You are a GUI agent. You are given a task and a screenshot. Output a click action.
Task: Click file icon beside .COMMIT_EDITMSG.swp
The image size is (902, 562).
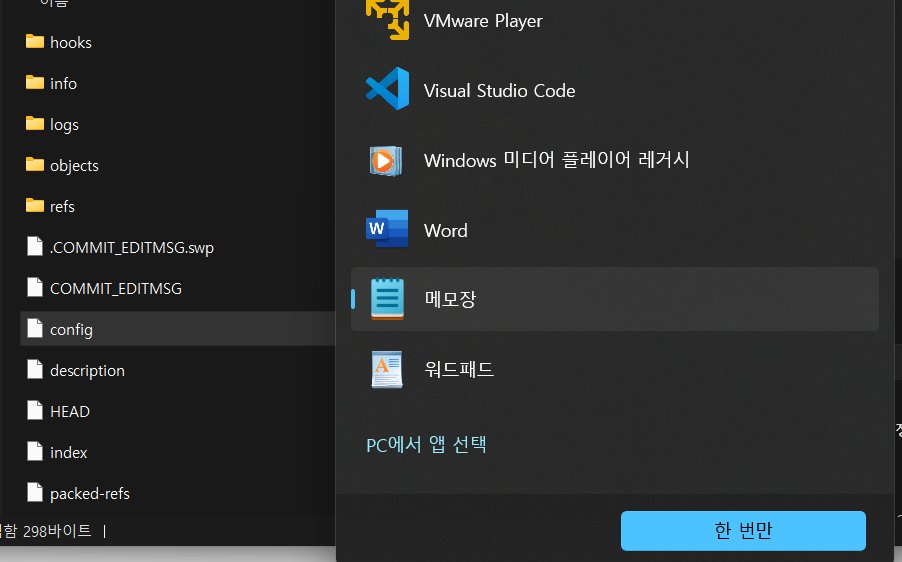pos(35,246)
